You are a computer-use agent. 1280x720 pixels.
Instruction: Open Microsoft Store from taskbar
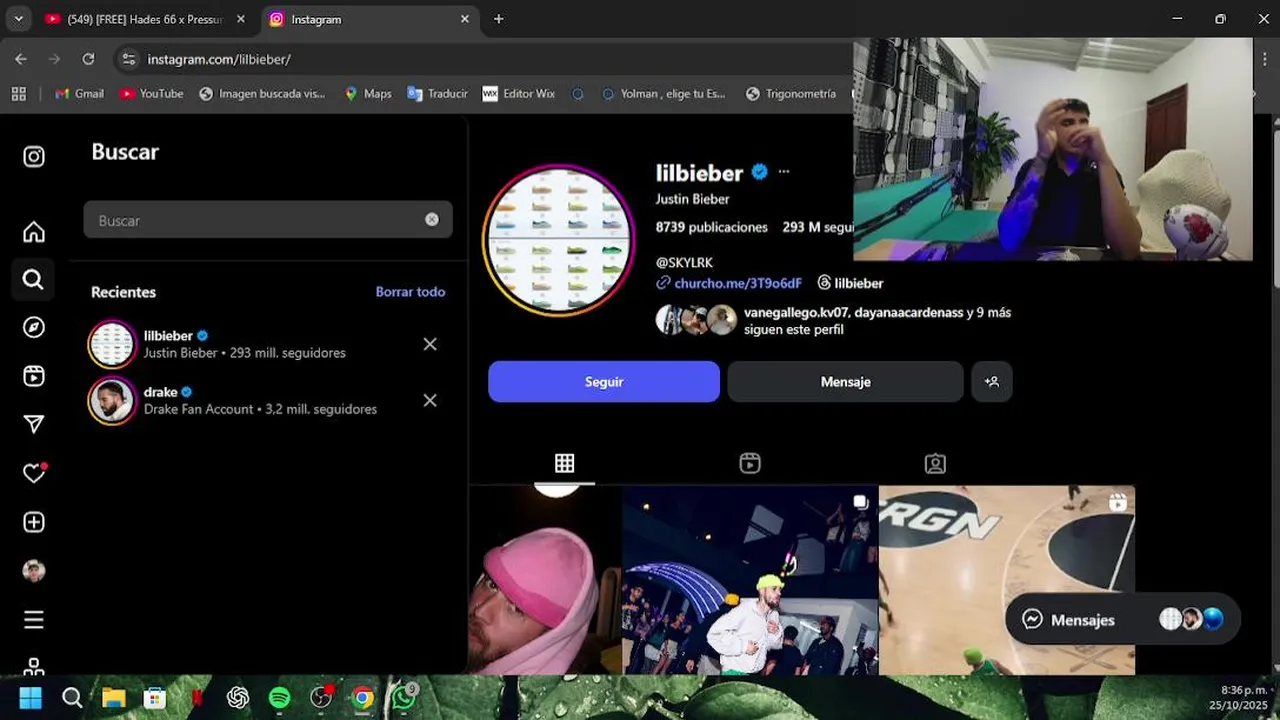click(x=154, y=698)
